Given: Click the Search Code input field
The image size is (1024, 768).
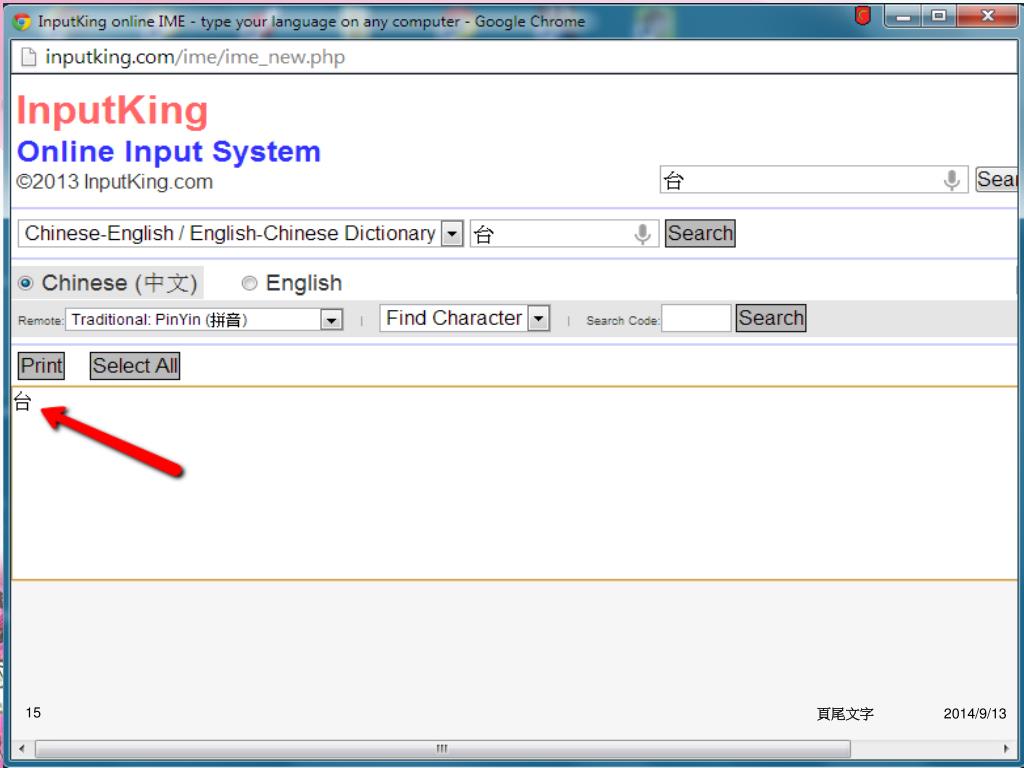Looking at the screenshot, I should point(696,320).
